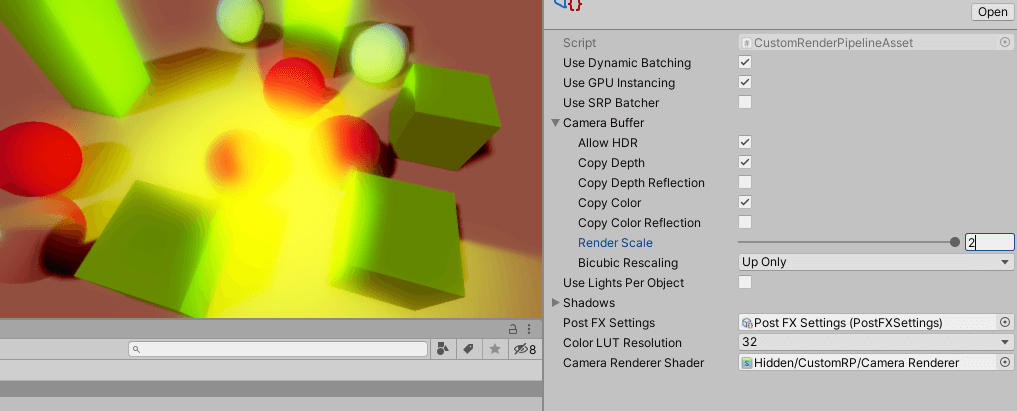Screen dimensions: 1017x411
Task: Click the Render Scale slider handle
Action: click(955, 242)
